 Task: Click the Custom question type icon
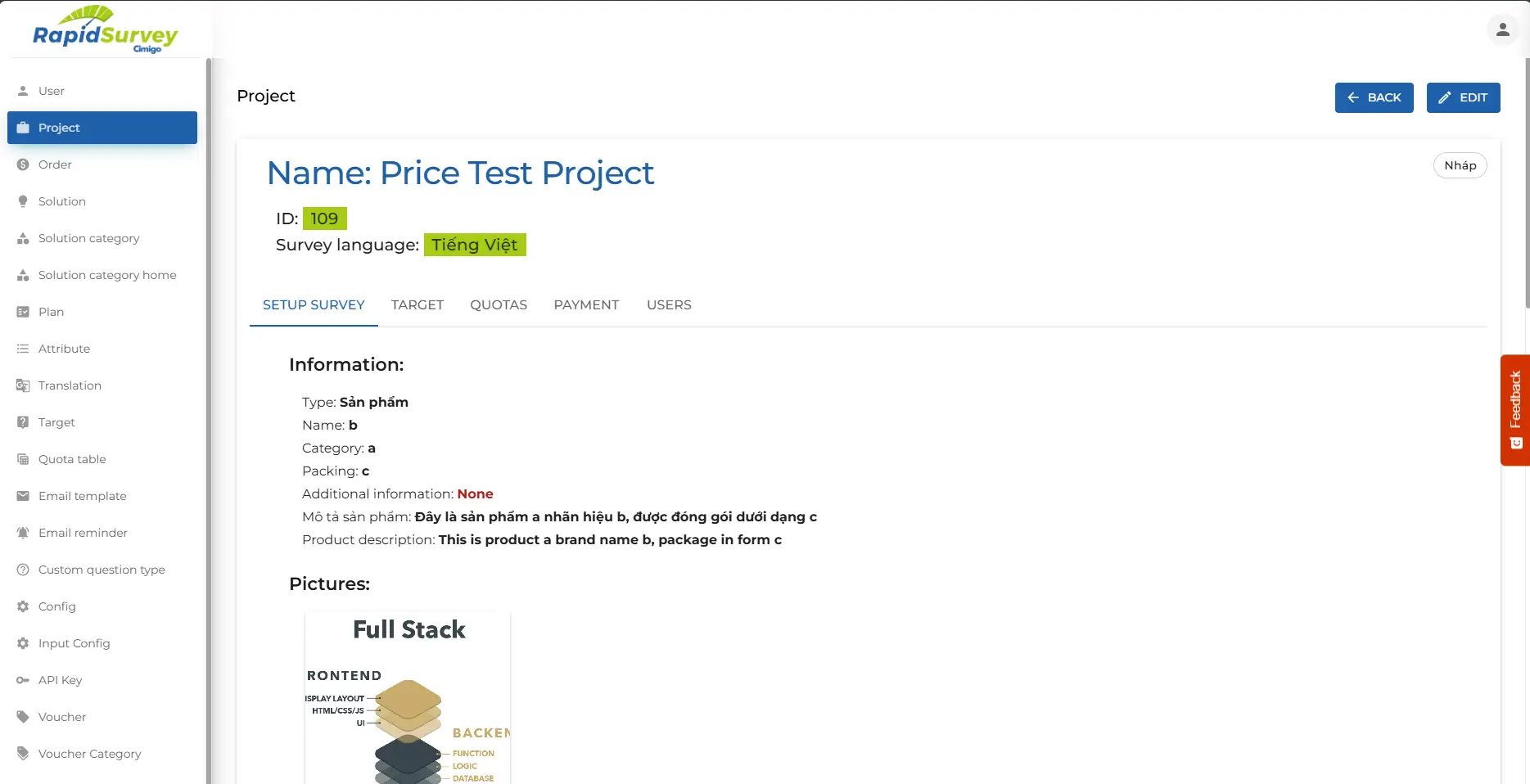pos(23,570)
